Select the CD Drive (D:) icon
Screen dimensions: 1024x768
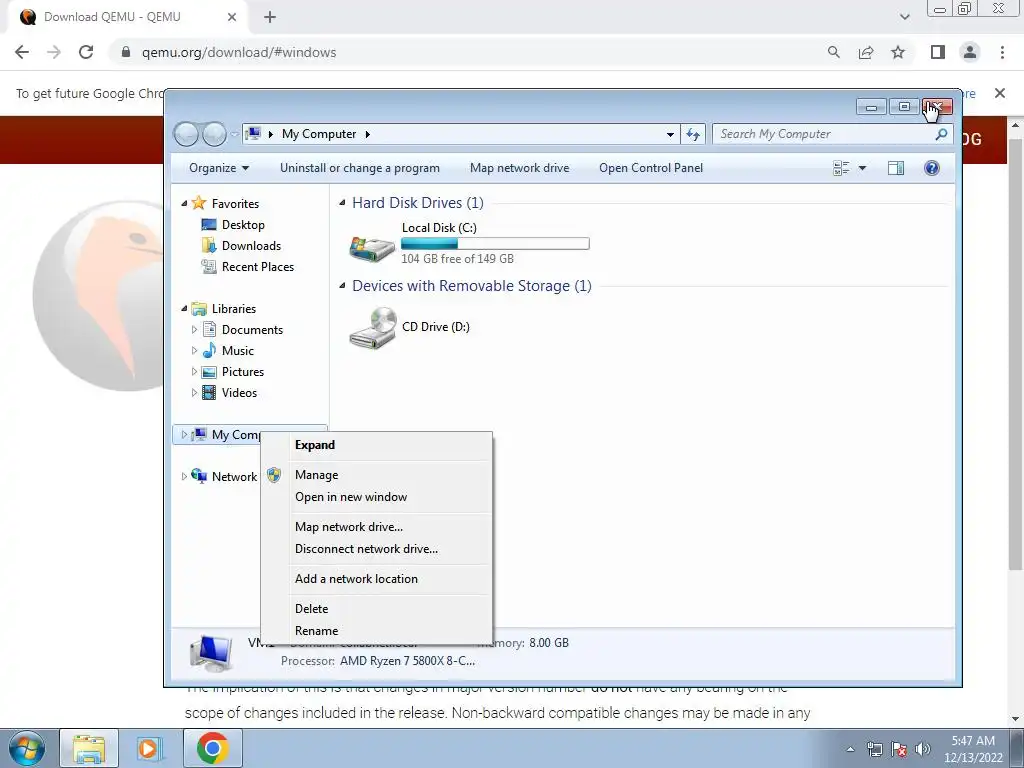(x=372, y=328)
